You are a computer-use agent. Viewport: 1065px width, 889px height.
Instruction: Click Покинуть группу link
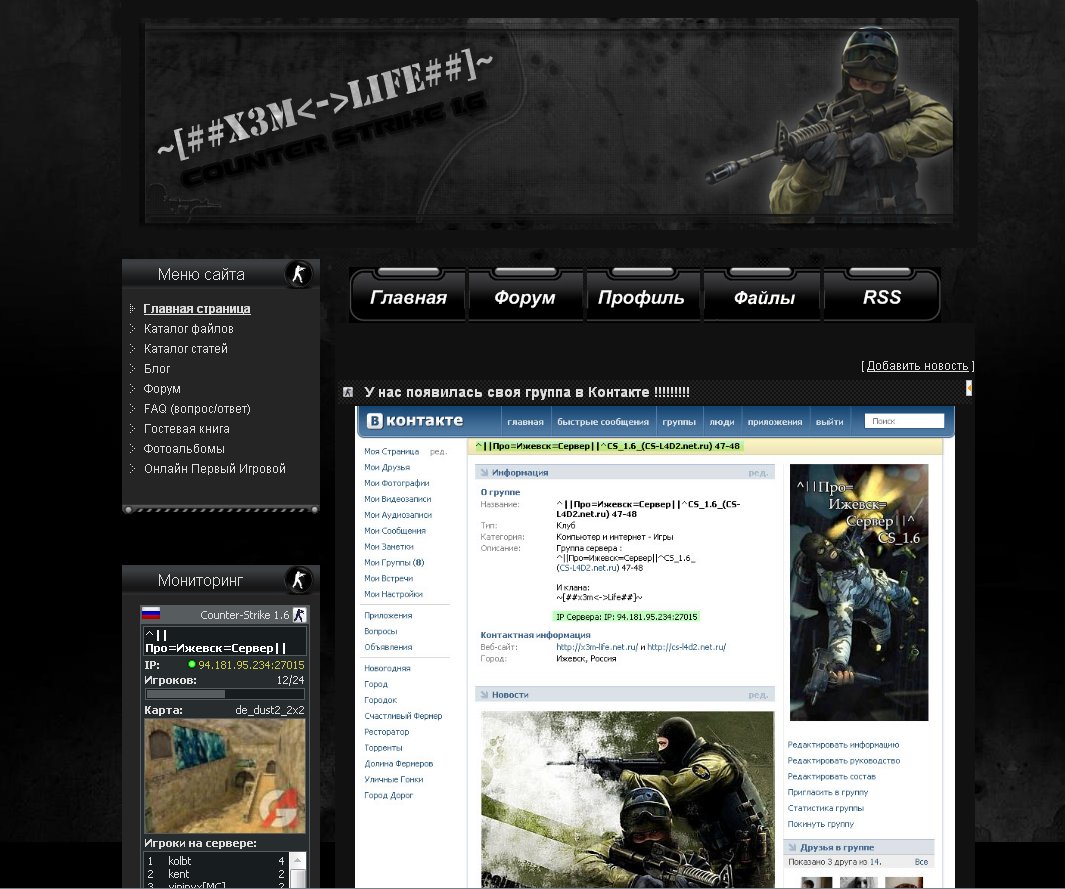(x=820, y=824)
